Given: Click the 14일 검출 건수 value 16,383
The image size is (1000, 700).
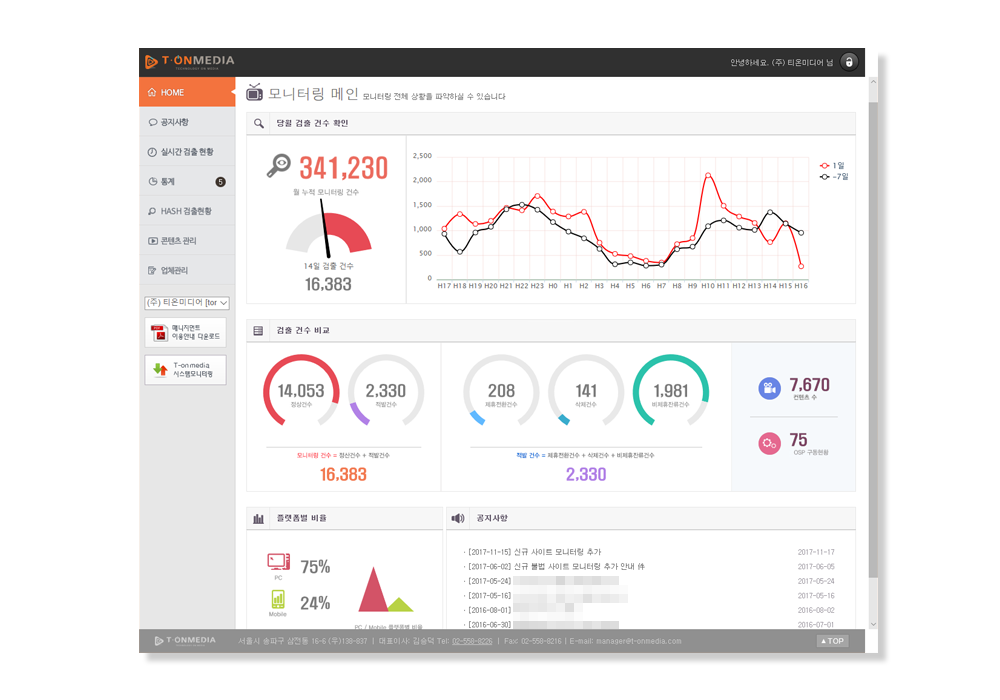Looking at the screenshot, I should 328,284.
